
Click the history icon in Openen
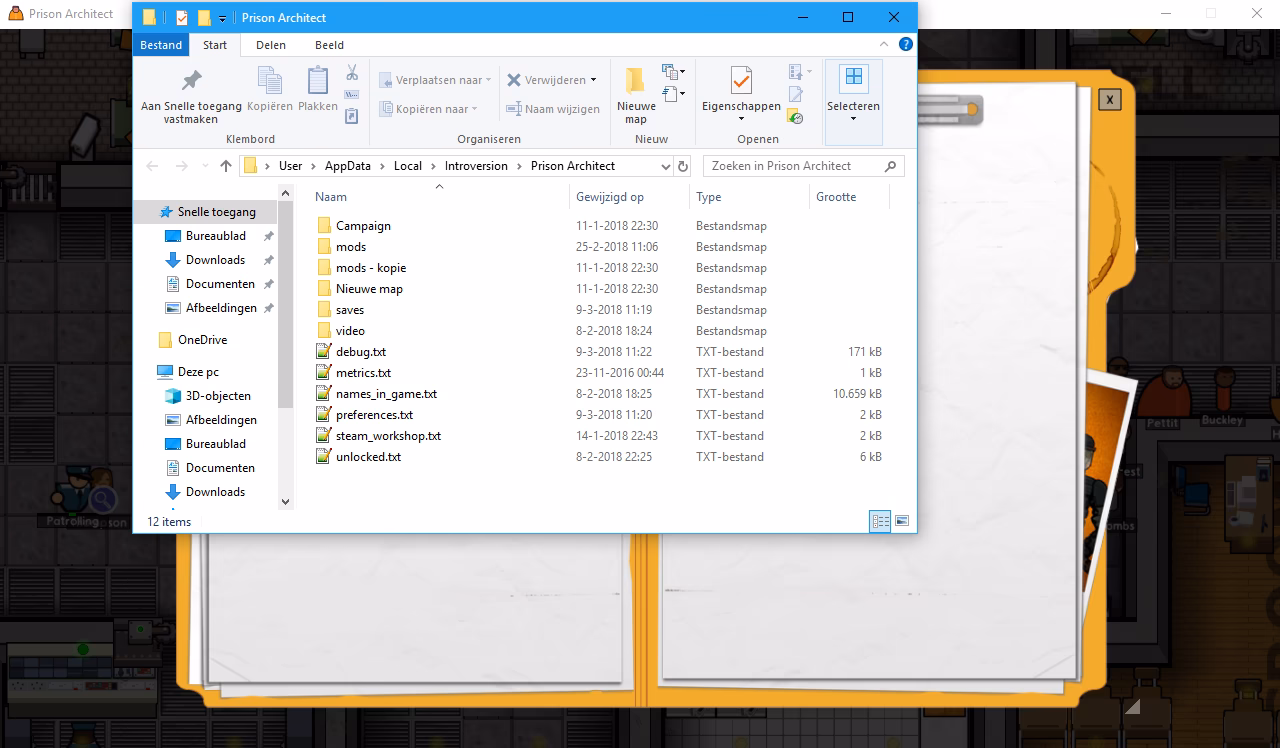click(796, 116)
